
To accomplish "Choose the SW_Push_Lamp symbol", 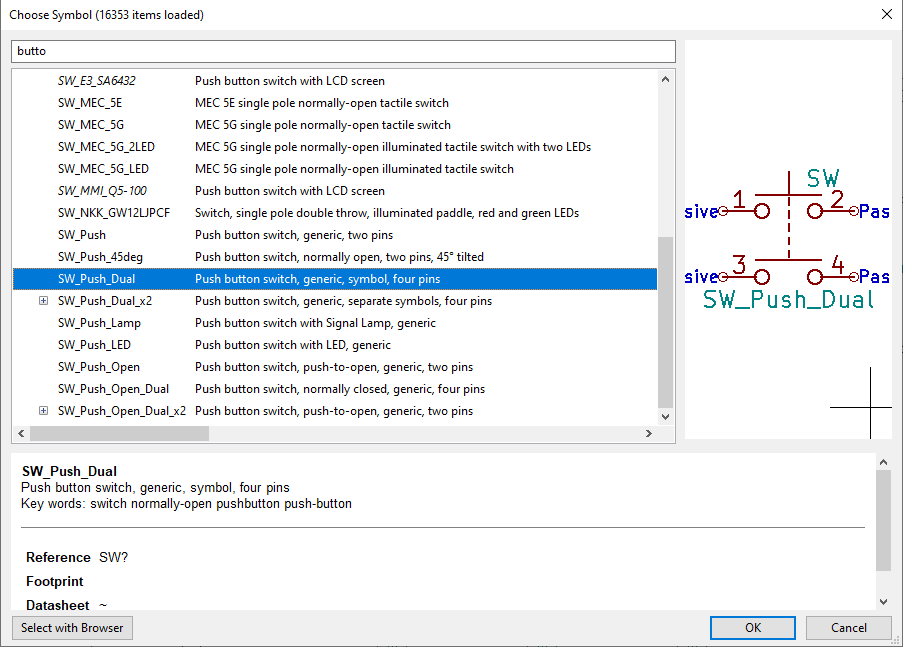I will (x=99, y=323).
